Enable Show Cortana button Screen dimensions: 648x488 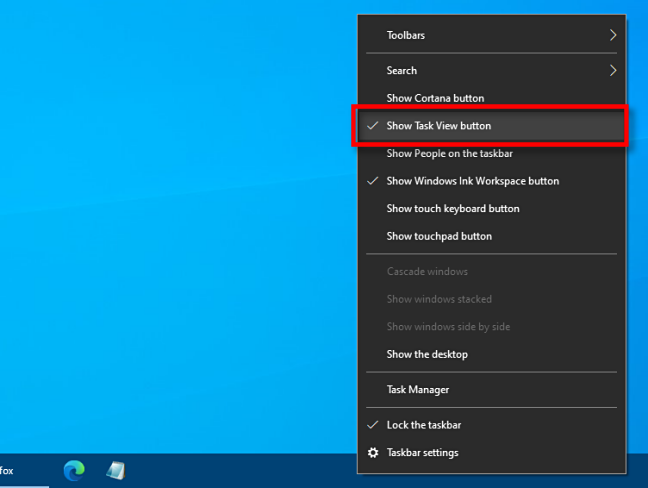435,98
